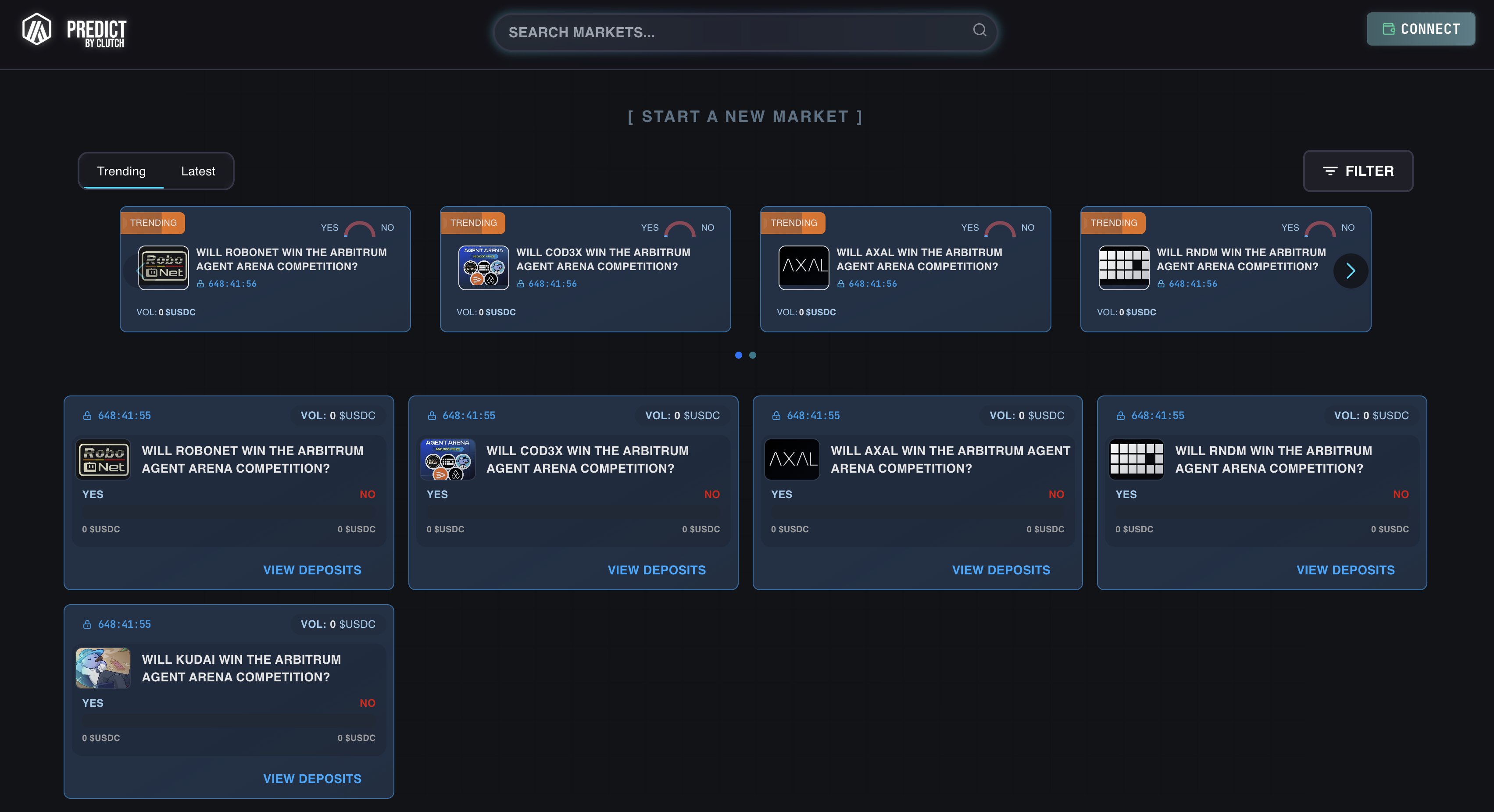Click trending ROBONET market title

click(x=291, y=259)
